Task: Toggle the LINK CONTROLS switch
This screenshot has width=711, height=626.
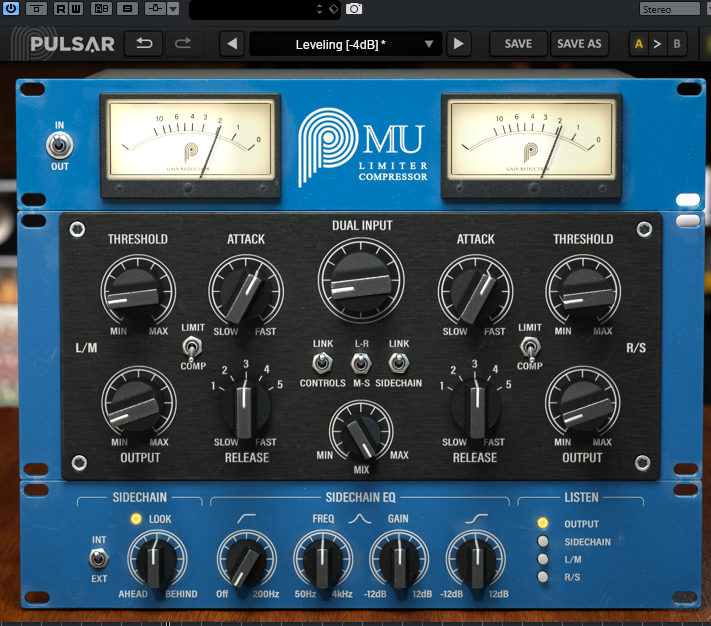Action: pos(322,363)
